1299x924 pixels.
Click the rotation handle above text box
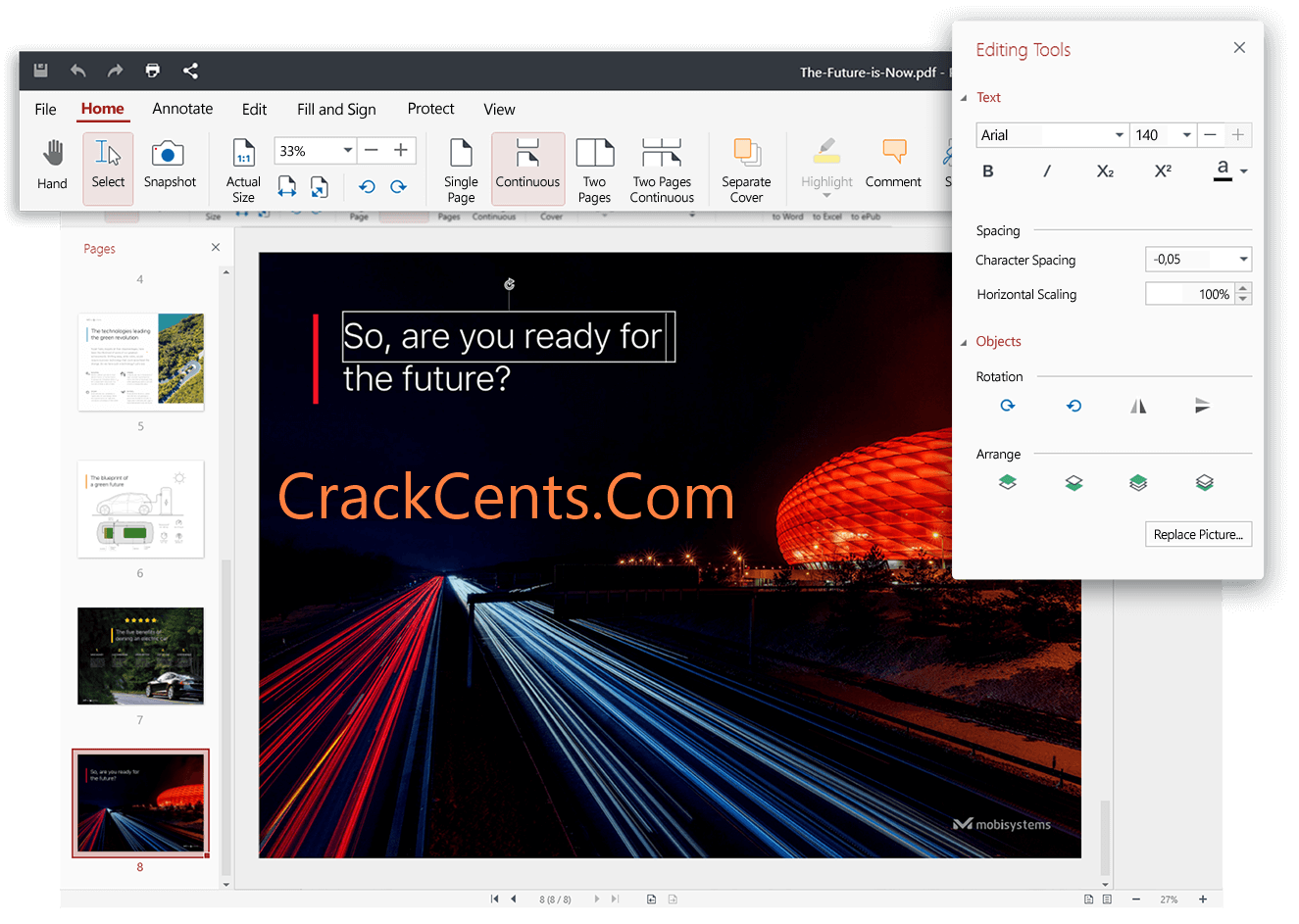[x=509, y=284]
